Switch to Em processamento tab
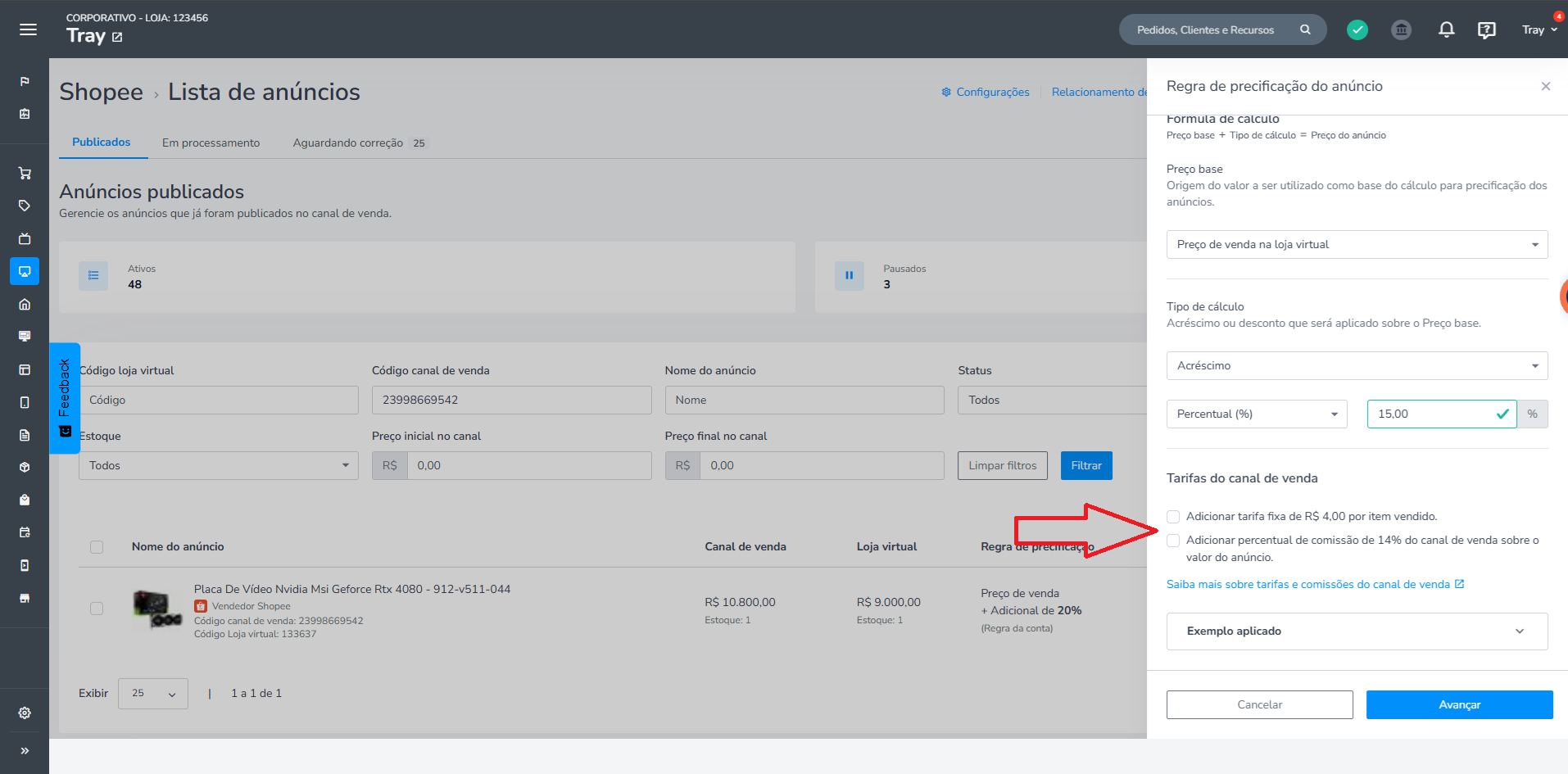Screen dimensions: 1568x774 click(x=211, y=143)
